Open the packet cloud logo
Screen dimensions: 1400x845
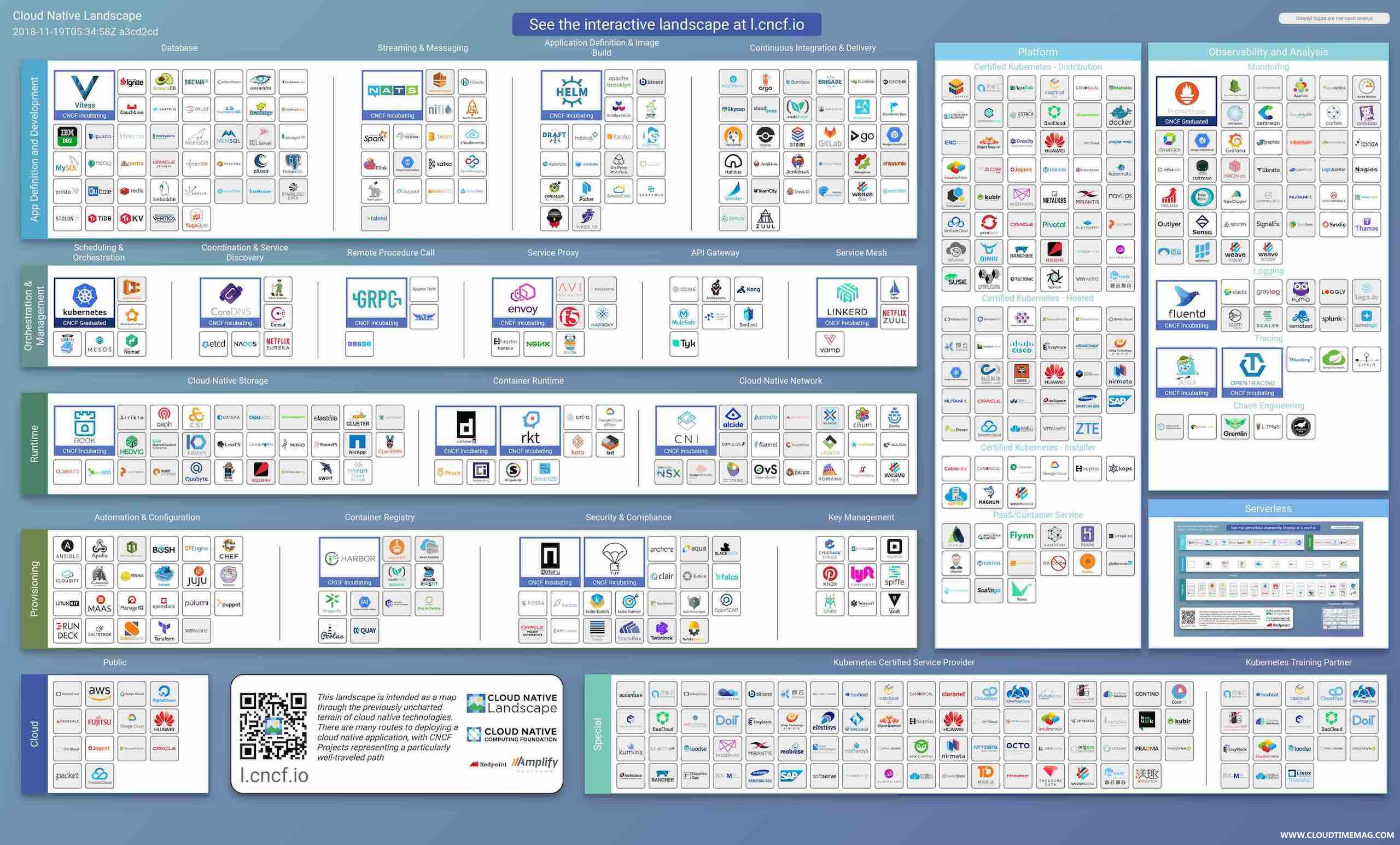(x=68, y=776)
